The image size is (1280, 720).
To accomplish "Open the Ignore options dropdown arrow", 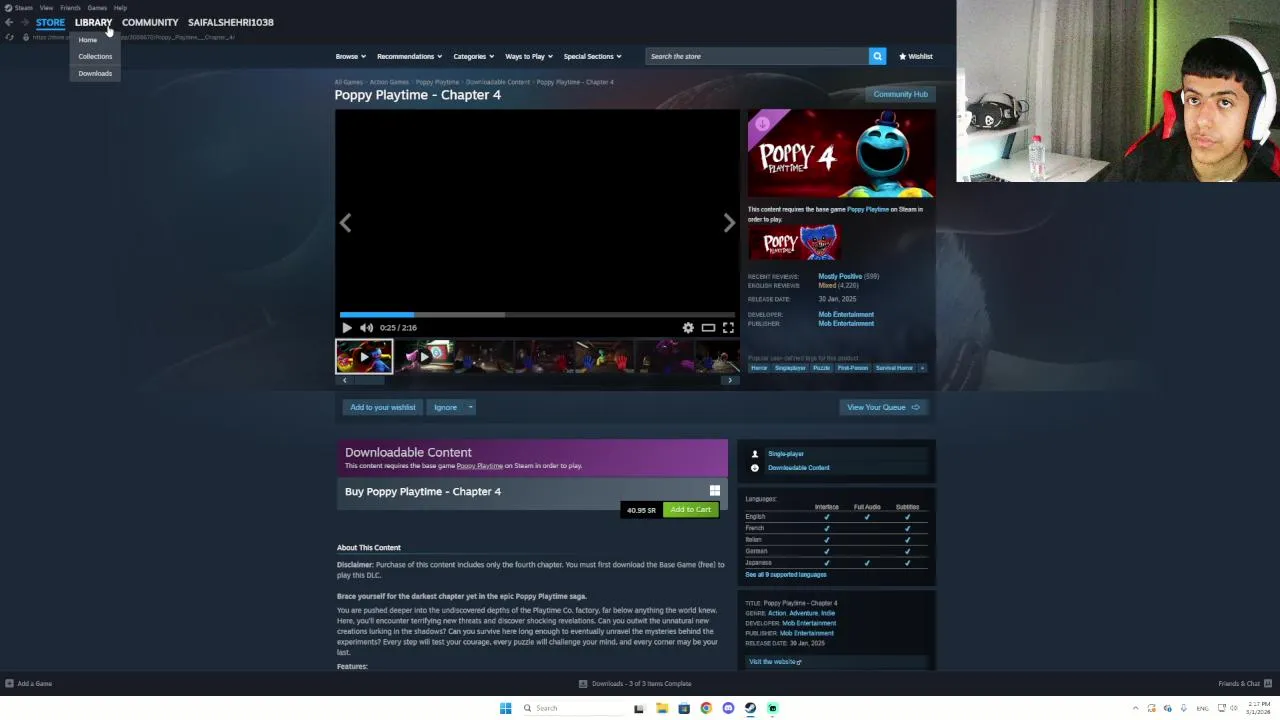I will point(470,407).
